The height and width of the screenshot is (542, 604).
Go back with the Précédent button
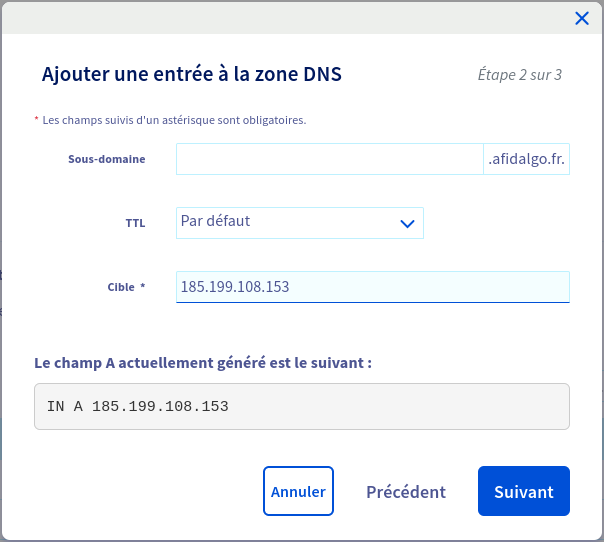click(x=406, y=492)
